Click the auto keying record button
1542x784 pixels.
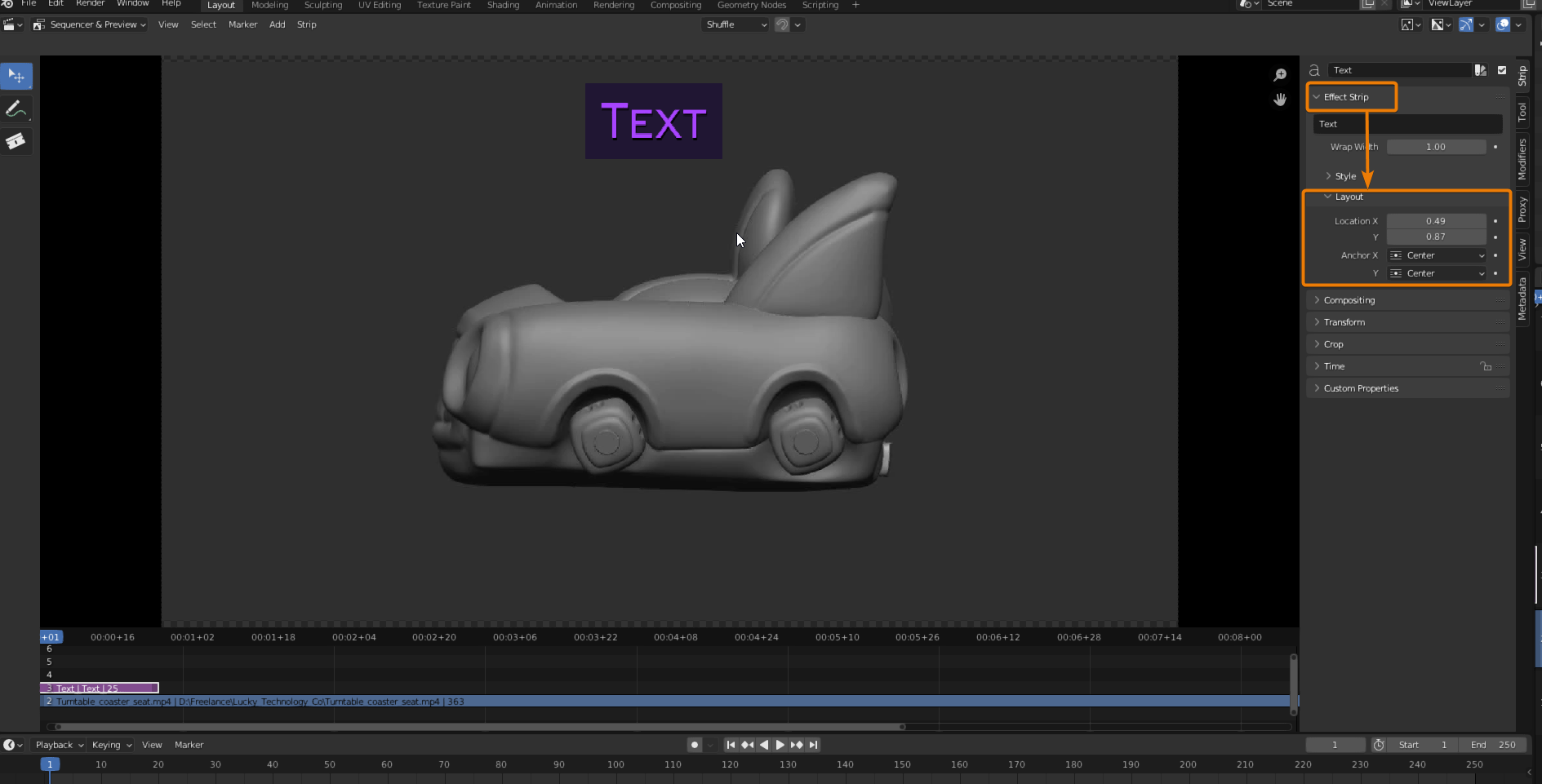(695, 745)
